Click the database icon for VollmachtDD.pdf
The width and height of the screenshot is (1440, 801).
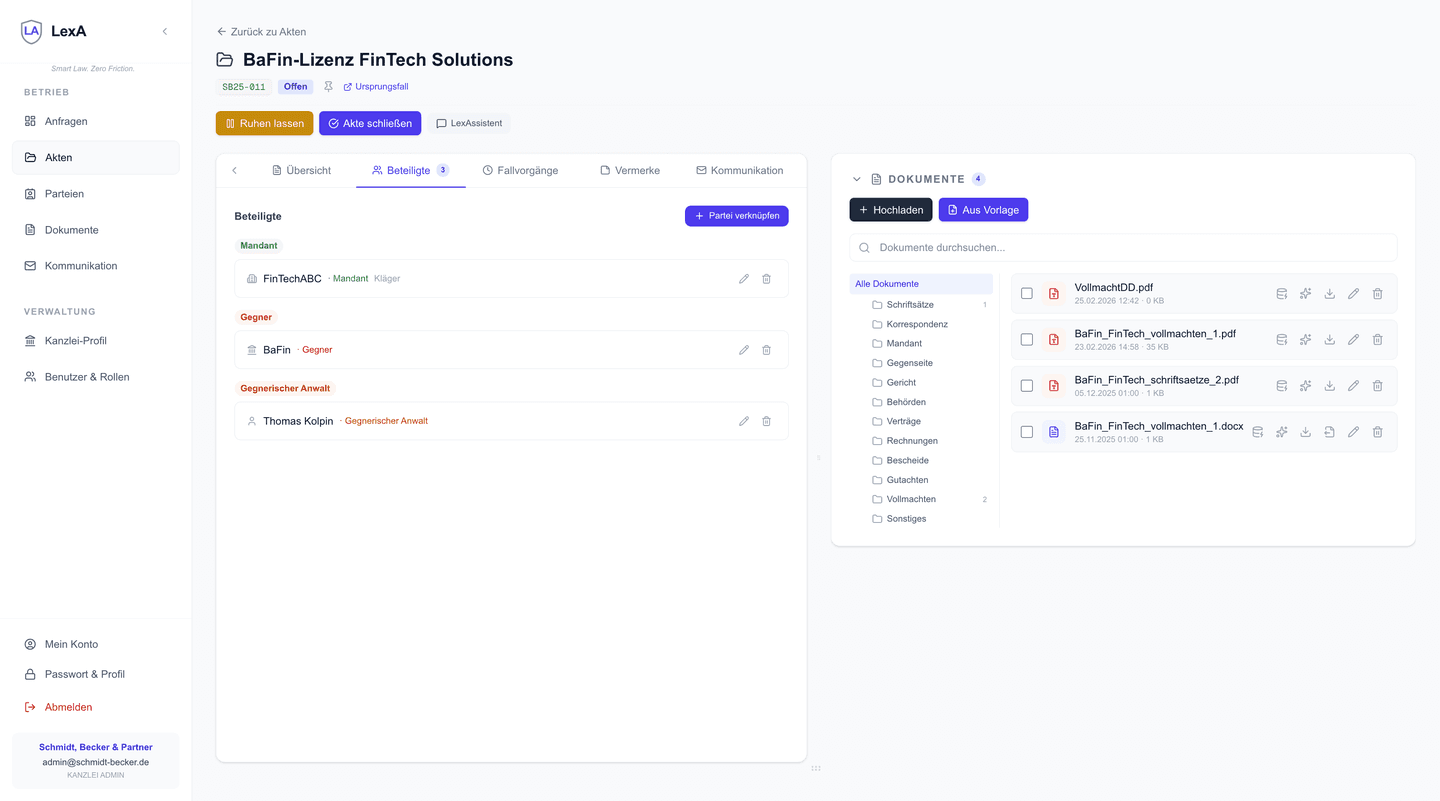(x=1281, y=294)
